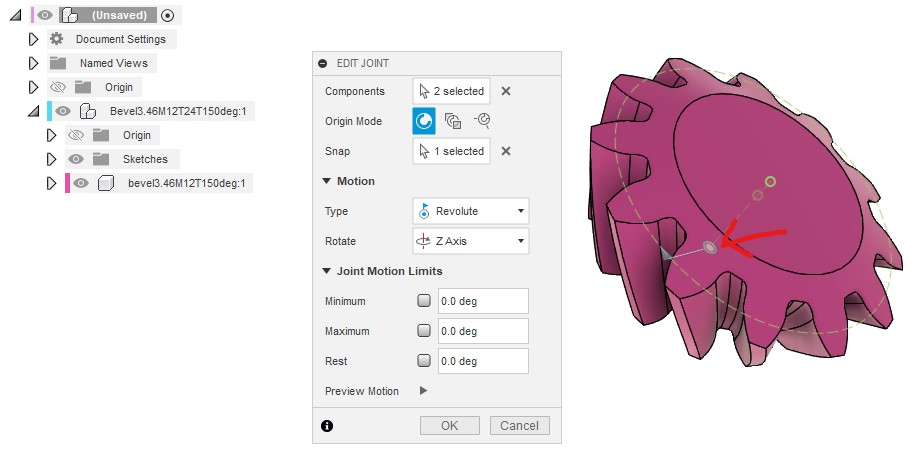Click Cancel to discard joint edits

pyautogui.click(x=519, y=426)
